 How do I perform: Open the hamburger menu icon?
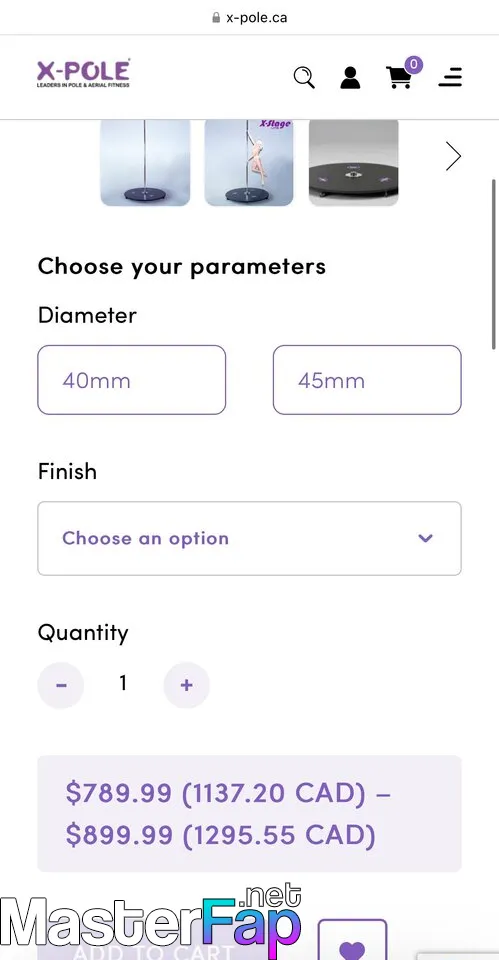pyautogui.click(x=450, y=77)
